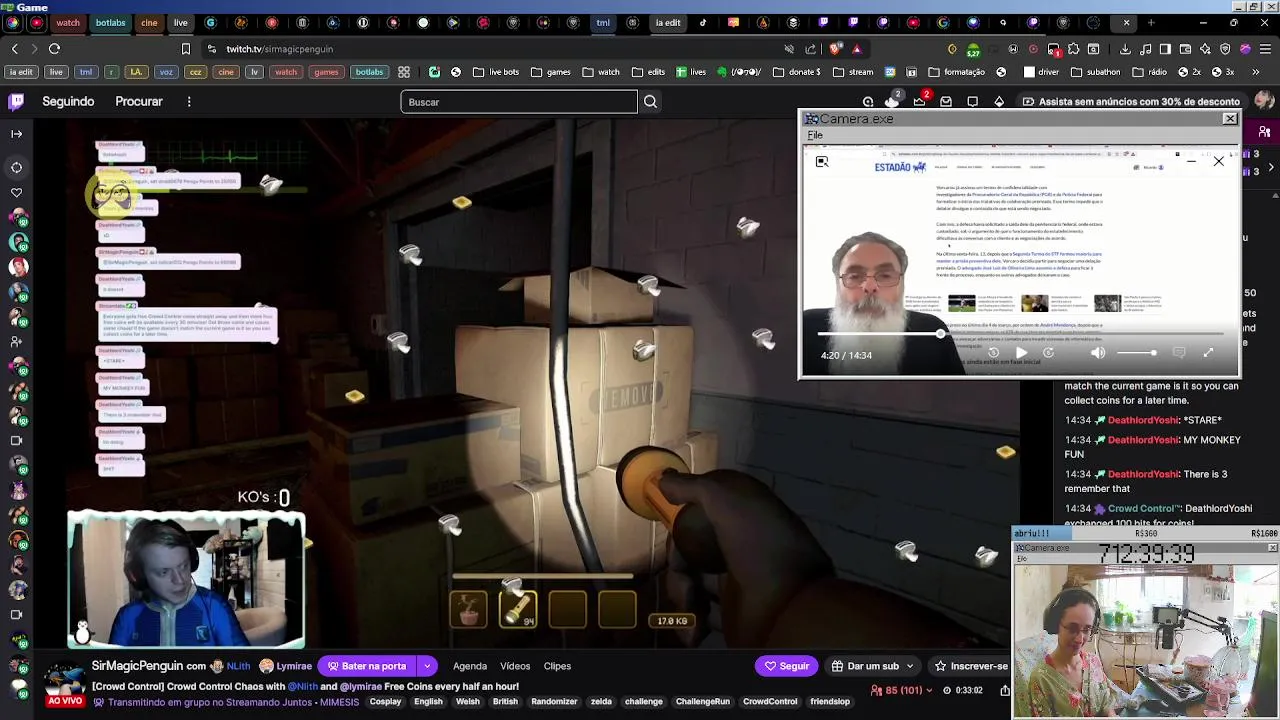Seek on the Camera.exe video progress bar
This screenshot has height=720, width=1280.
(1020, 334)
